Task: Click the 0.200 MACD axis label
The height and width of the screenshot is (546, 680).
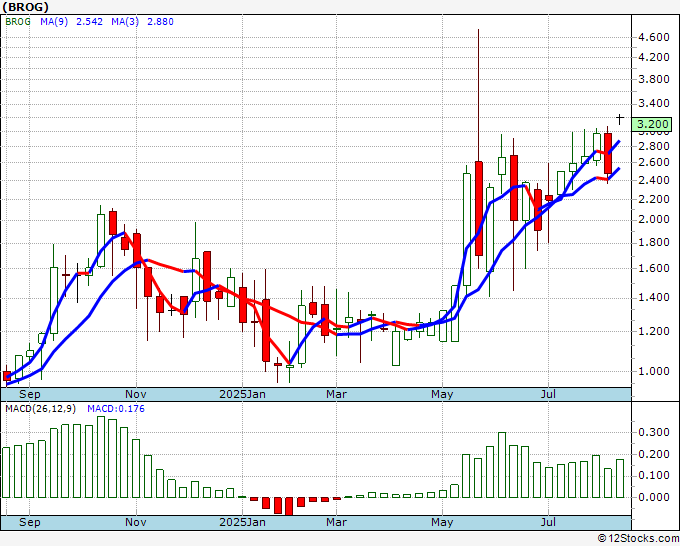Action: coord(654,454)
